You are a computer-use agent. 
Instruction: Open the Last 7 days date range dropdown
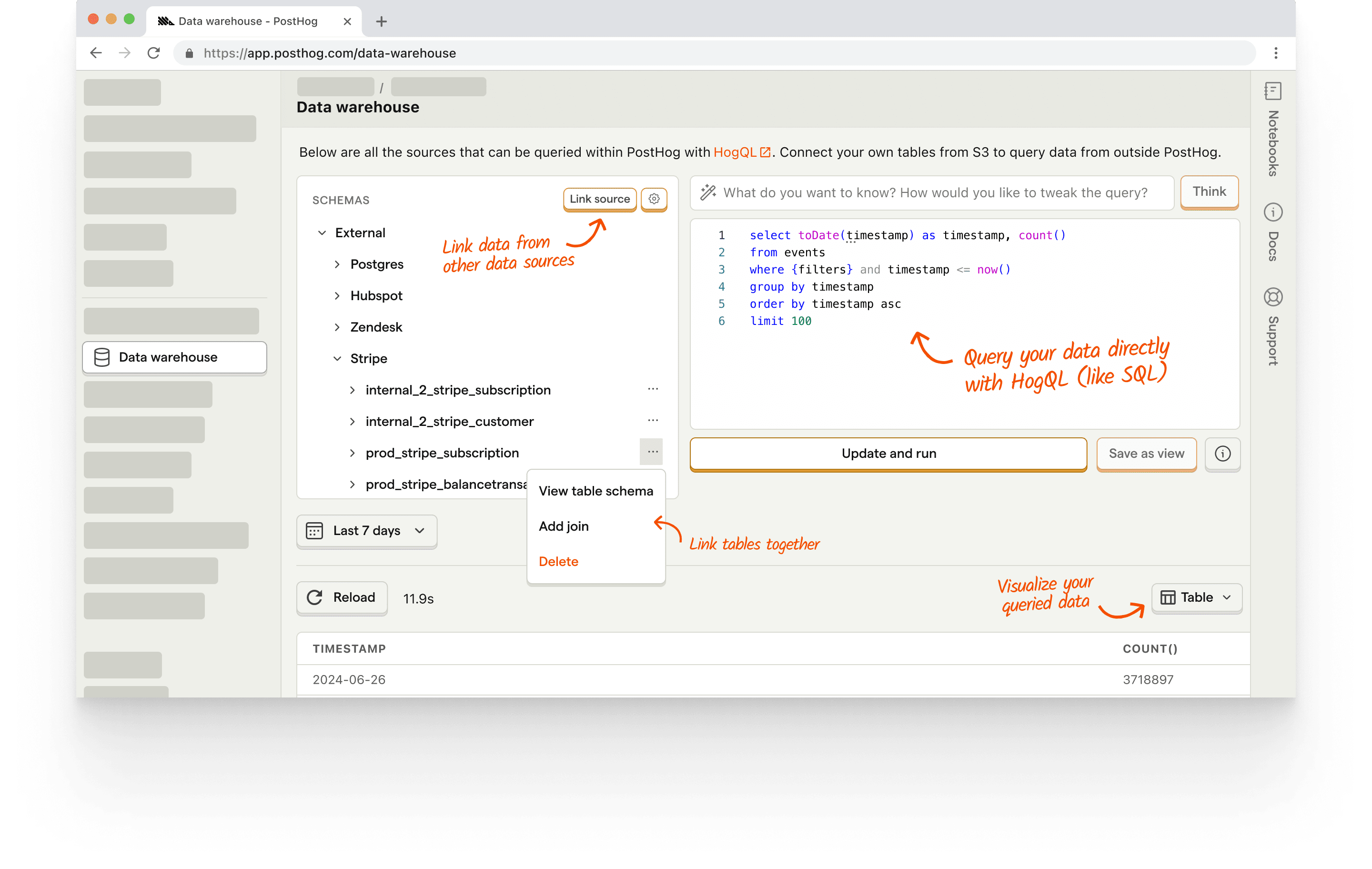point(366,531)
